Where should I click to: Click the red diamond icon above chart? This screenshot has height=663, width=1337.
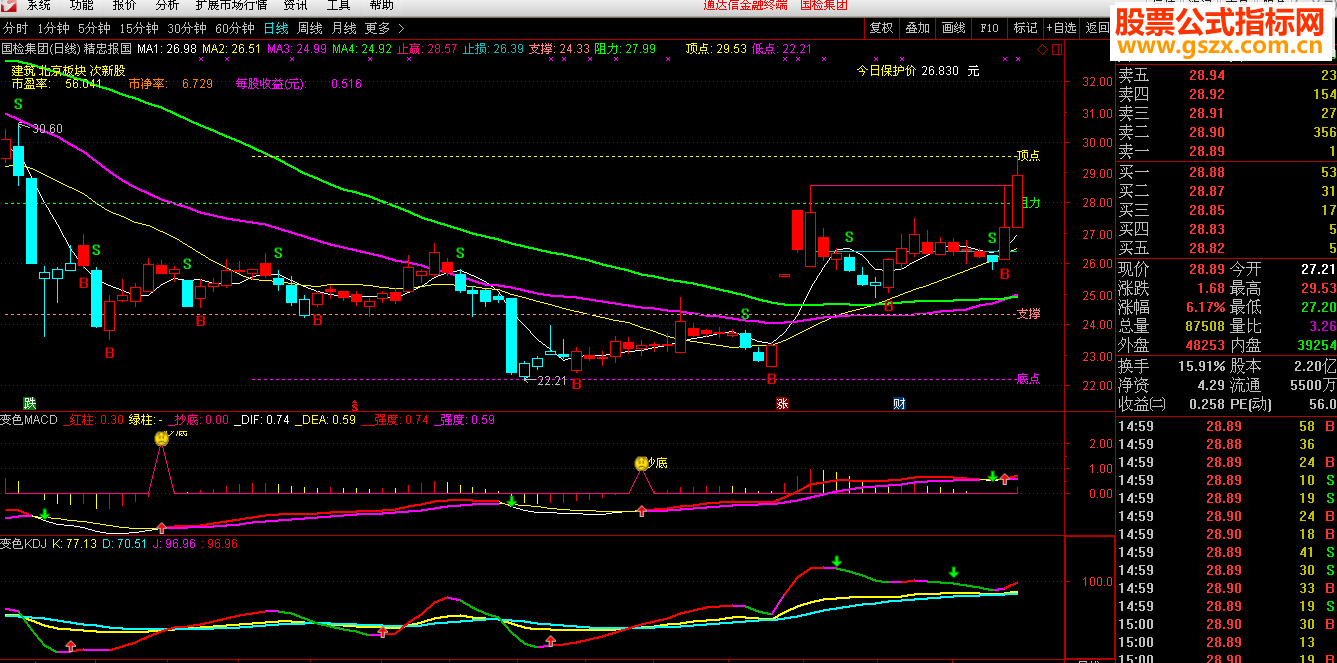(1042, 49)
